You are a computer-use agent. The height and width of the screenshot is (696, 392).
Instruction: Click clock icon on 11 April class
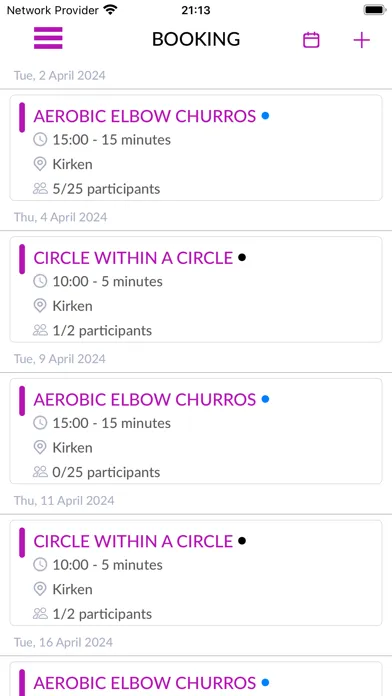tap(40, 565)
